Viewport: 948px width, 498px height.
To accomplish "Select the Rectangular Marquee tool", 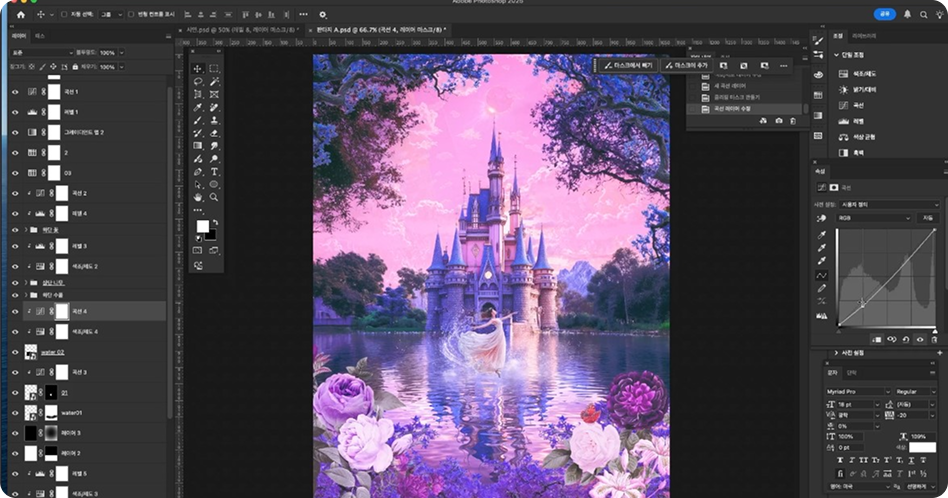I will click(x=214, y=68).
